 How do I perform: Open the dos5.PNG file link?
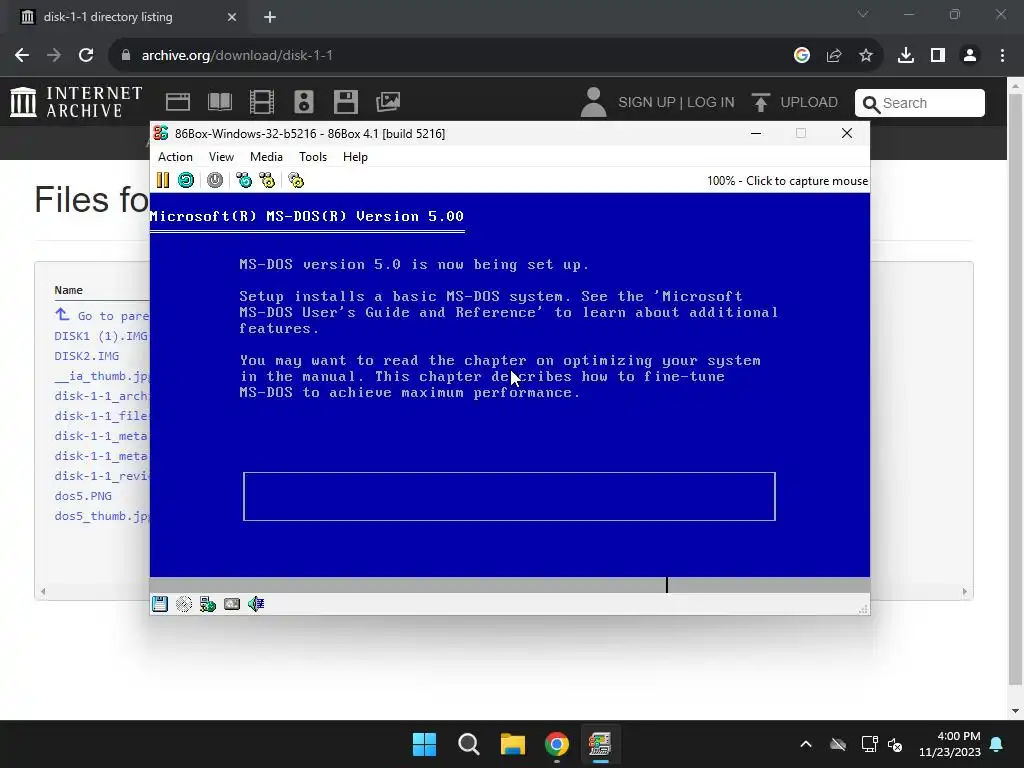(83, 496)
